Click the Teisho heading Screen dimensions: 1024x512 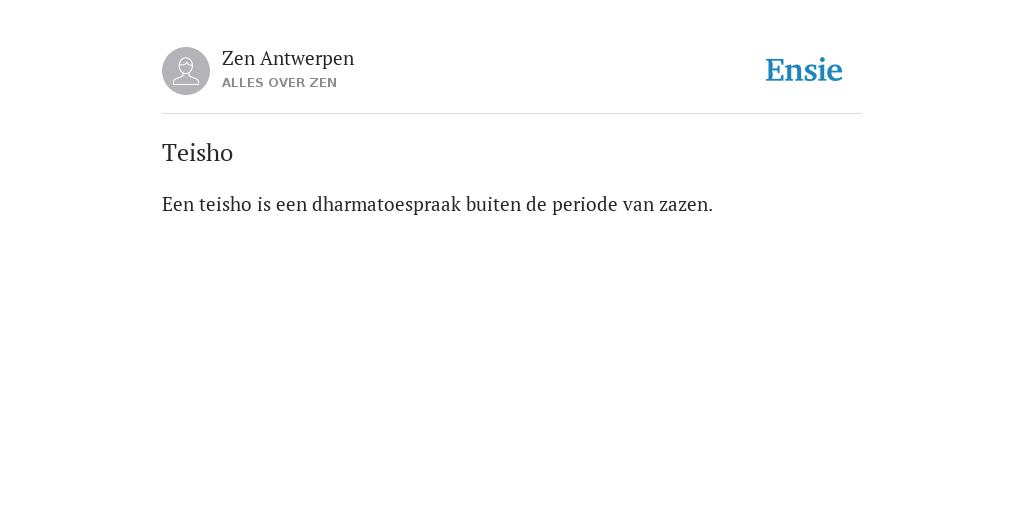(x=197, y=153)
